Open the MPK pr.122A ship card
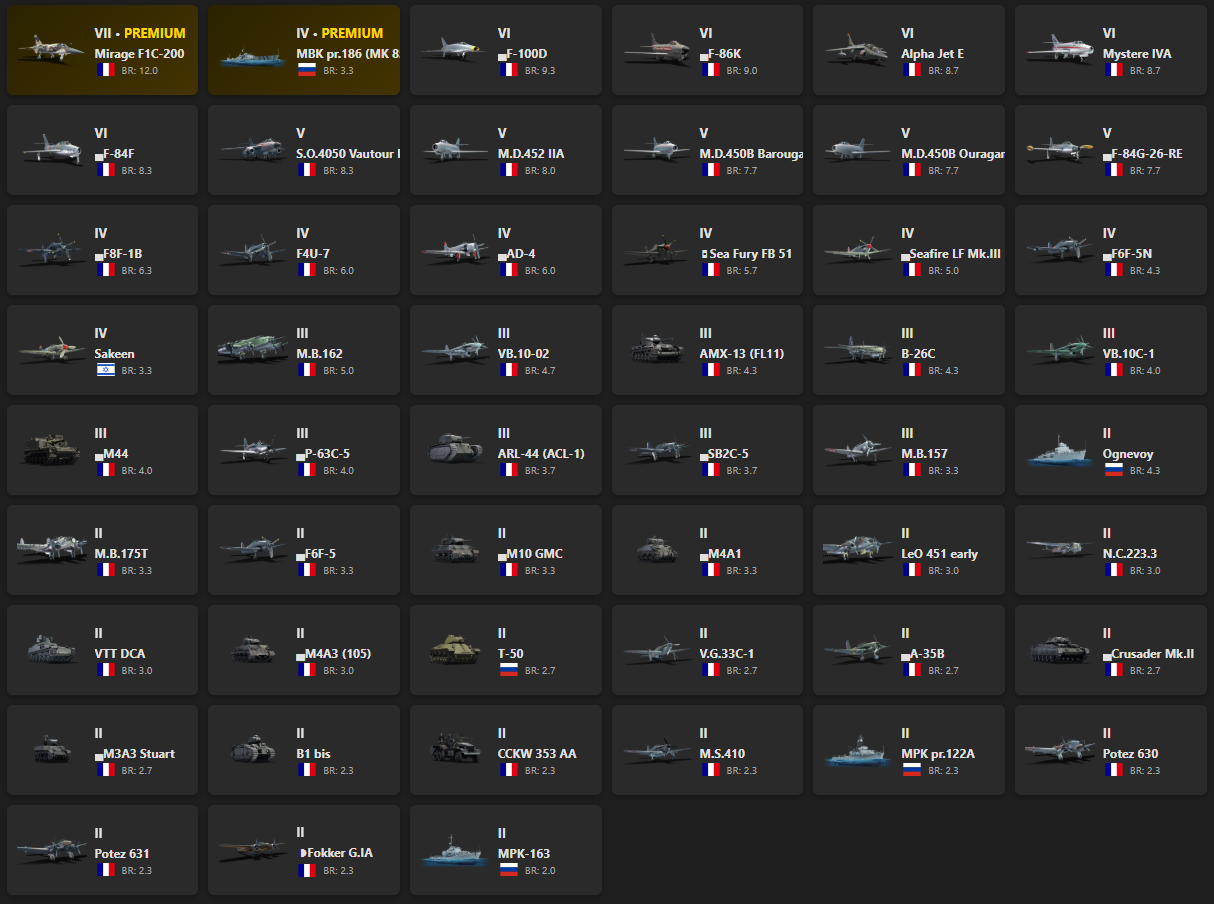This screenshot has width=1214, height=904. click(908, 750)
